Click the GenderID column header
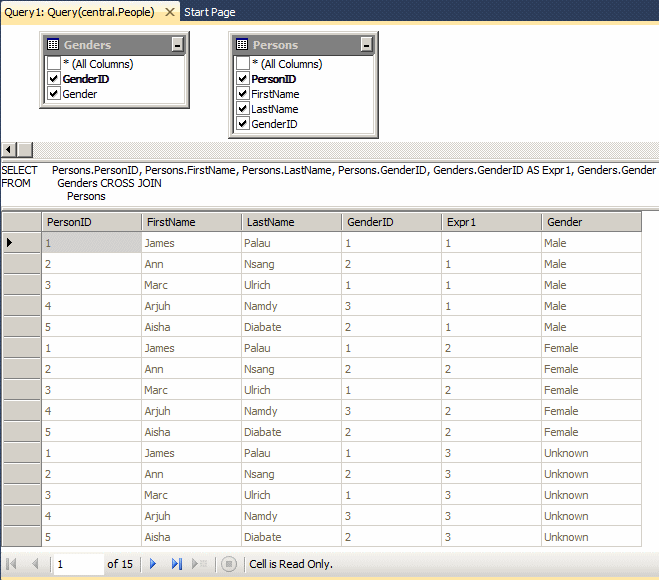This screenshot has width=659, height=580. (x=392, y=222)
